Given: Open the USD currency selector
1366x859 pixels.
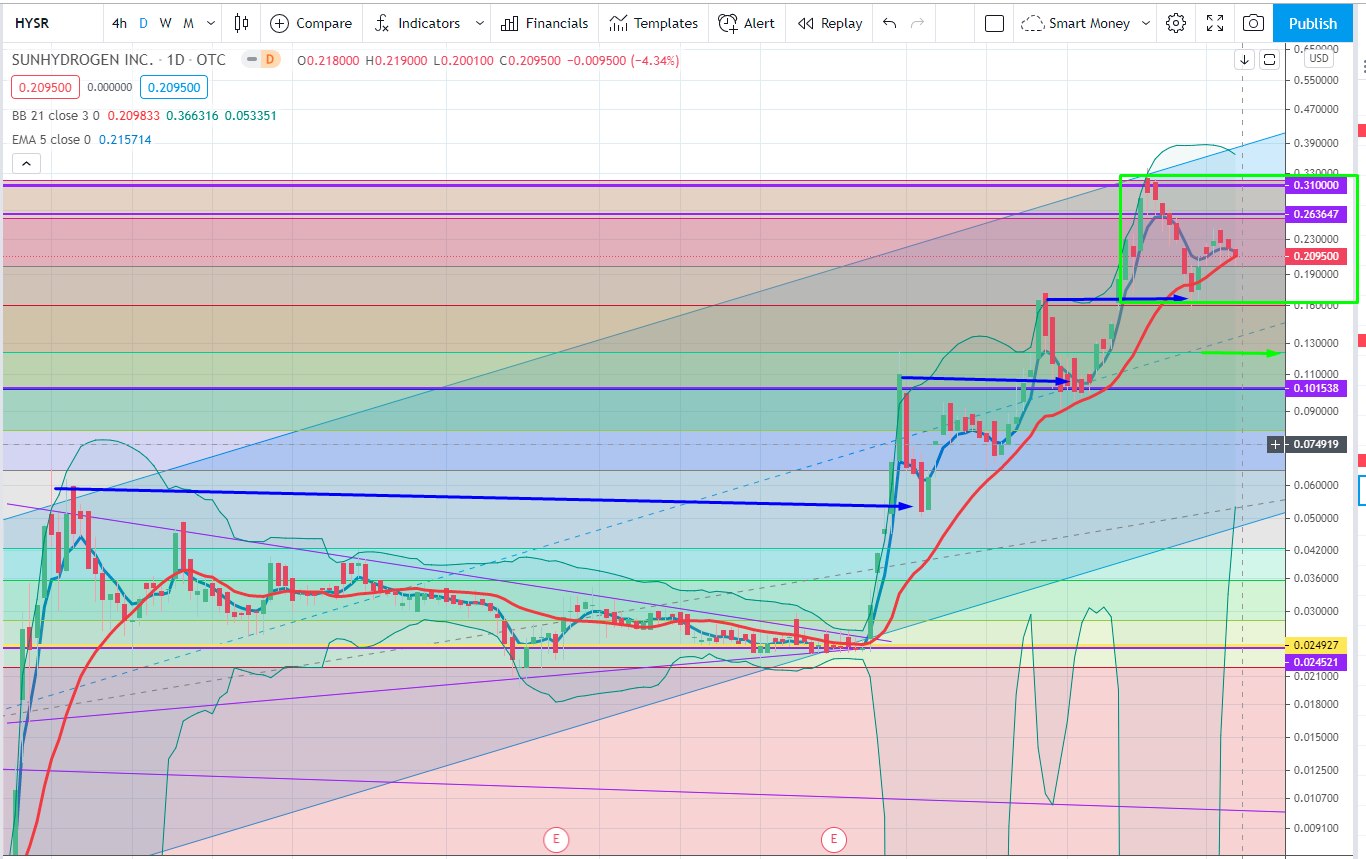Looking at the screenshot, I should (1321, 58).
